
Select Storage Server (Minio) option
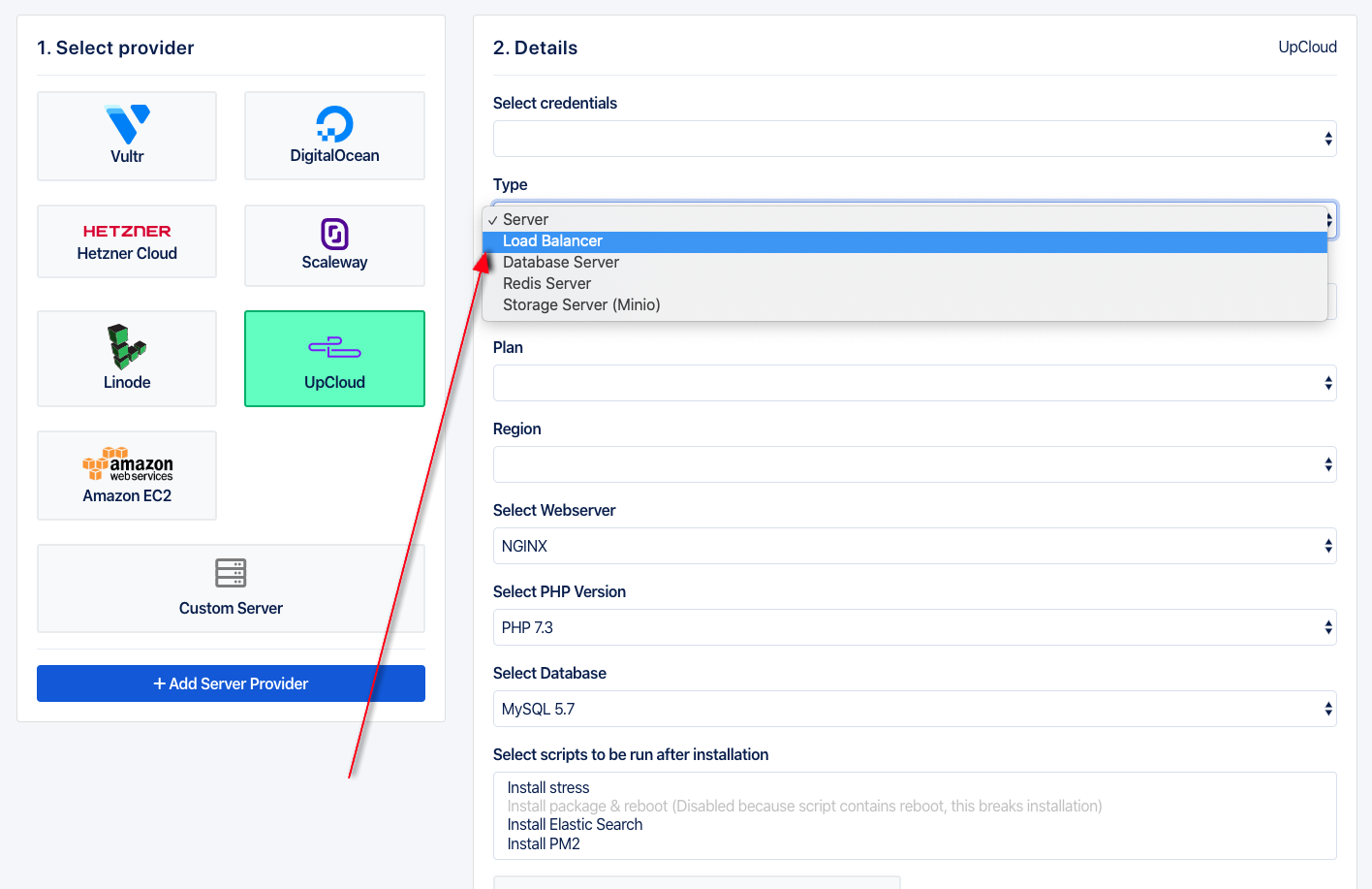point(905,305)
